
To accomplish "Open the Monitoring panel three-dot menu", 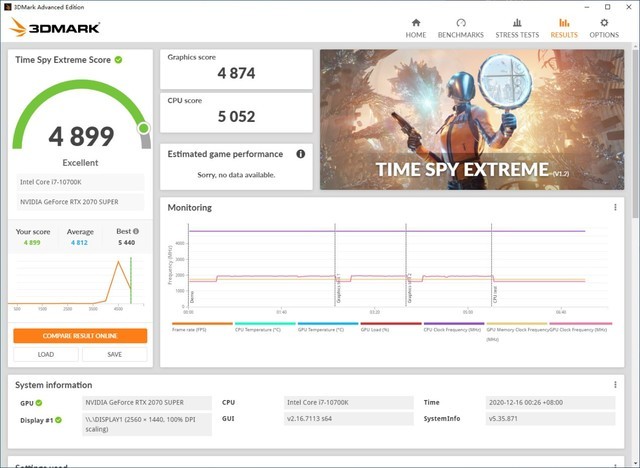I will pos(615,207).
